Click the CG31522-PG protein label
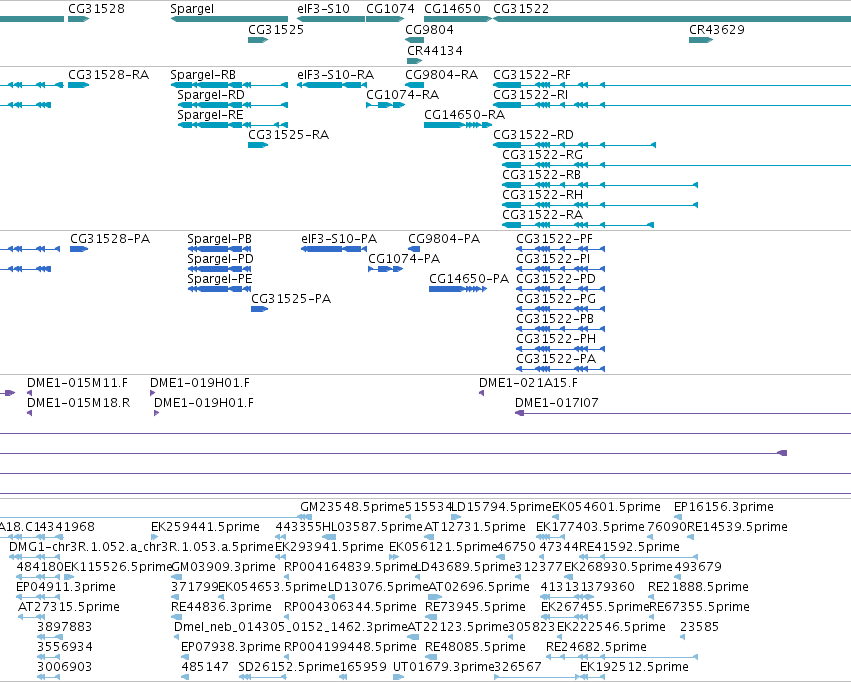851x682 pixels. coord(556,299)
